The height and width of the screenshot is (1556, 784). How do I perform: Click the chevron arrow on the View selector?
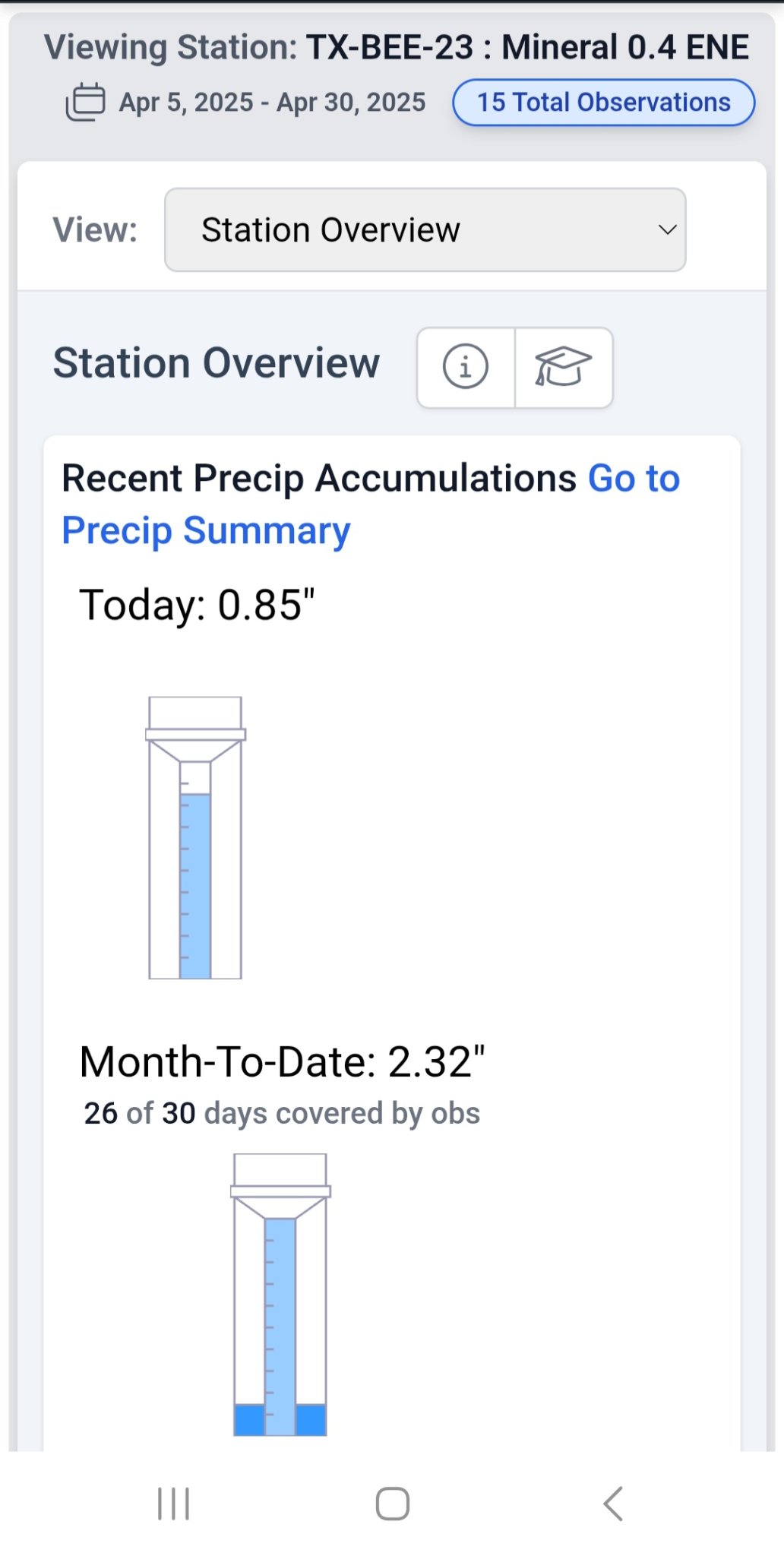pos(667,229)
